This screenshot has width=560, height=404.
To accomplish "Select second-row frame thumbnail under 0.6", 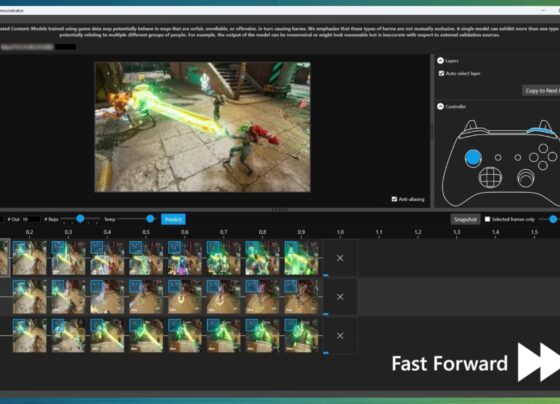I will 185,296.
